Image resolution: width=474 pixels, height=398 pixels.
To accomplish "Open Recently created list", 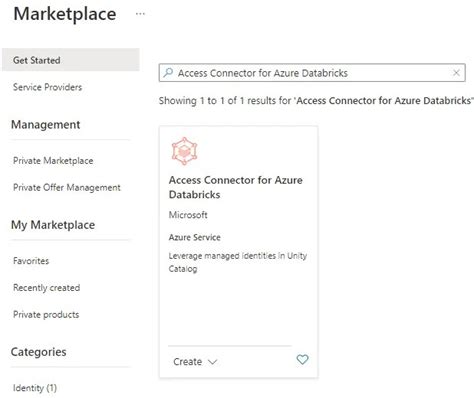I will coord(46,288).
